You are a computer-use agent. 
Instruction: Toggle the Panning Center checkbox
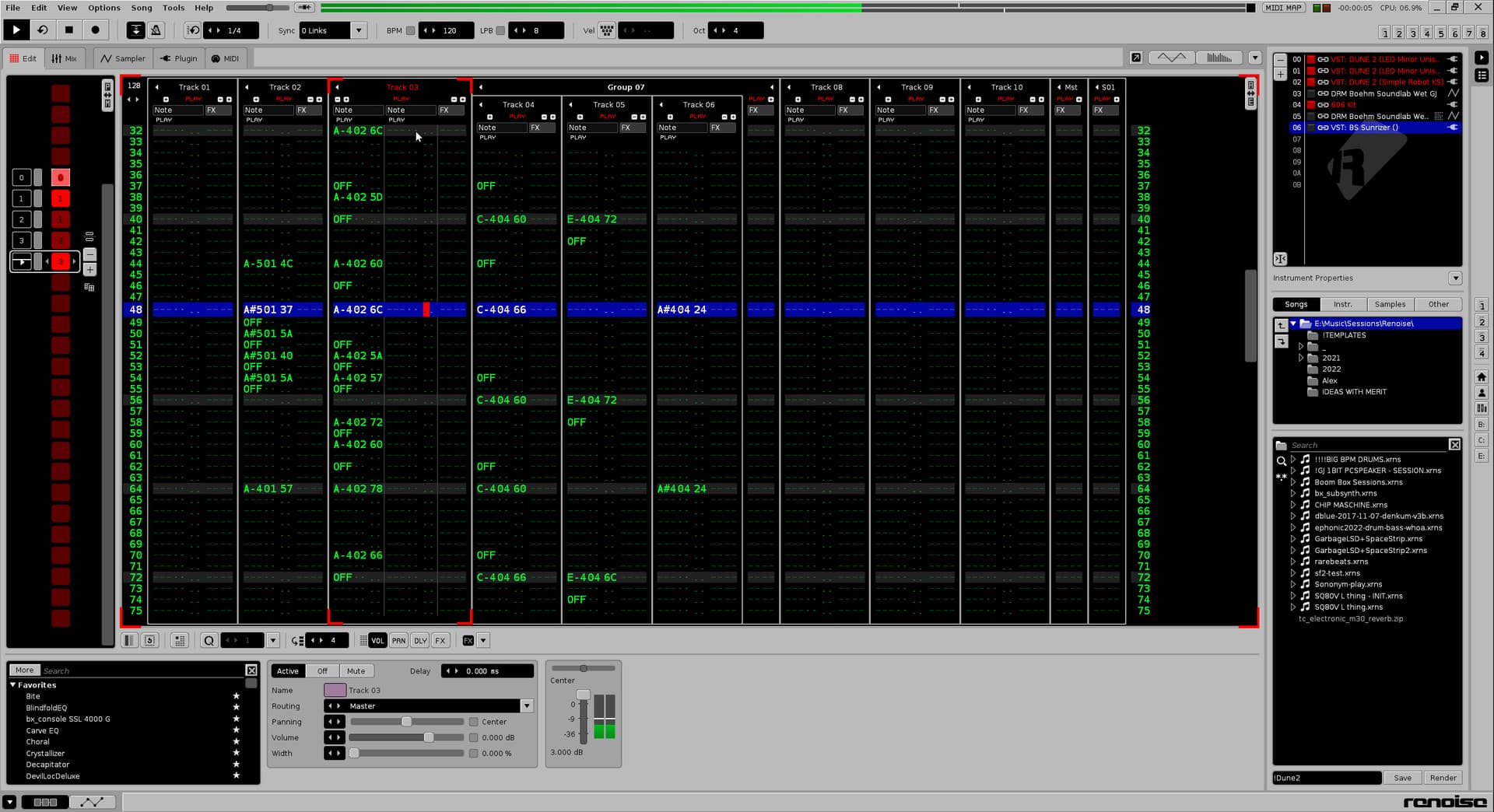click(473, 722)
